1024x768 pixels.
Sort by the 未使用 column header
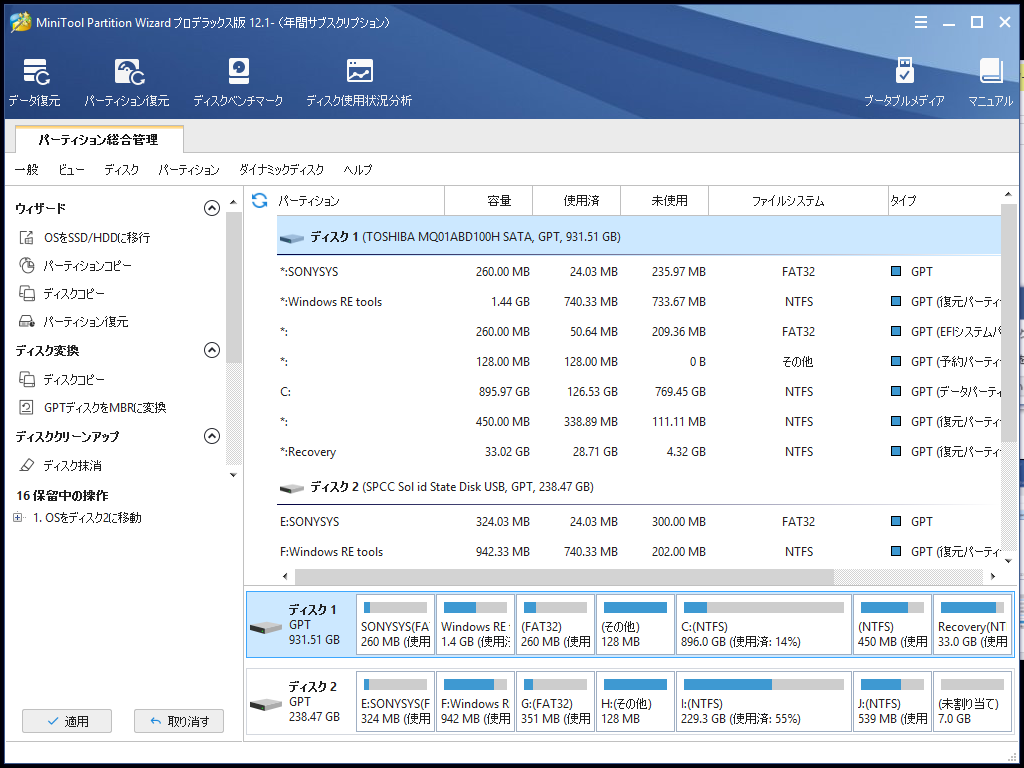pyautogui.click(x=664, y=200)
